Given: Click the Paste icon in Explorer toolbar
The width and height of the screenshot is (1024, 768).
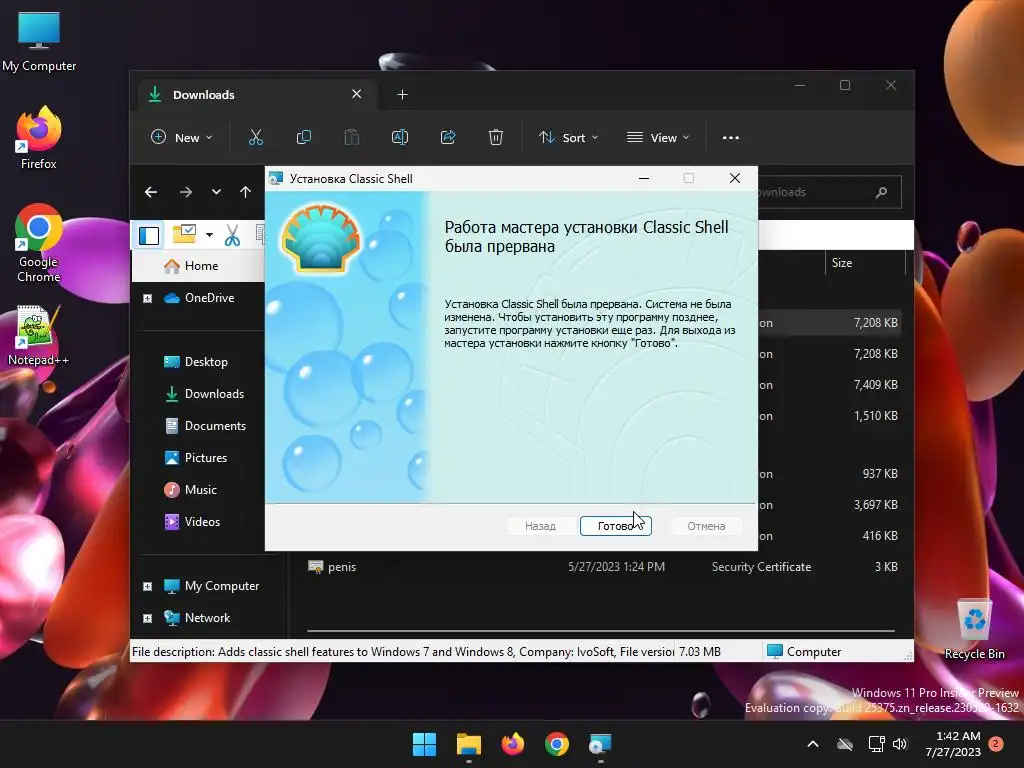Looking at the screenshot, I should (351, 137).
